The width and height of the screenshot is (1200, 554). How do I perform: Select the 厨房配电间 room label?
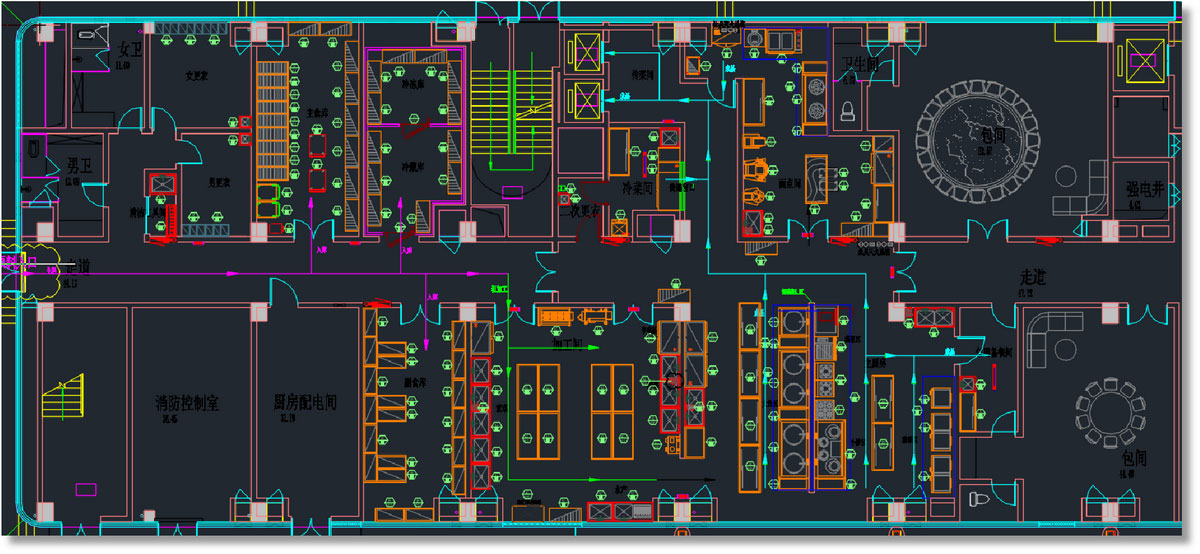pyautogui.click(x=305, y=401)
